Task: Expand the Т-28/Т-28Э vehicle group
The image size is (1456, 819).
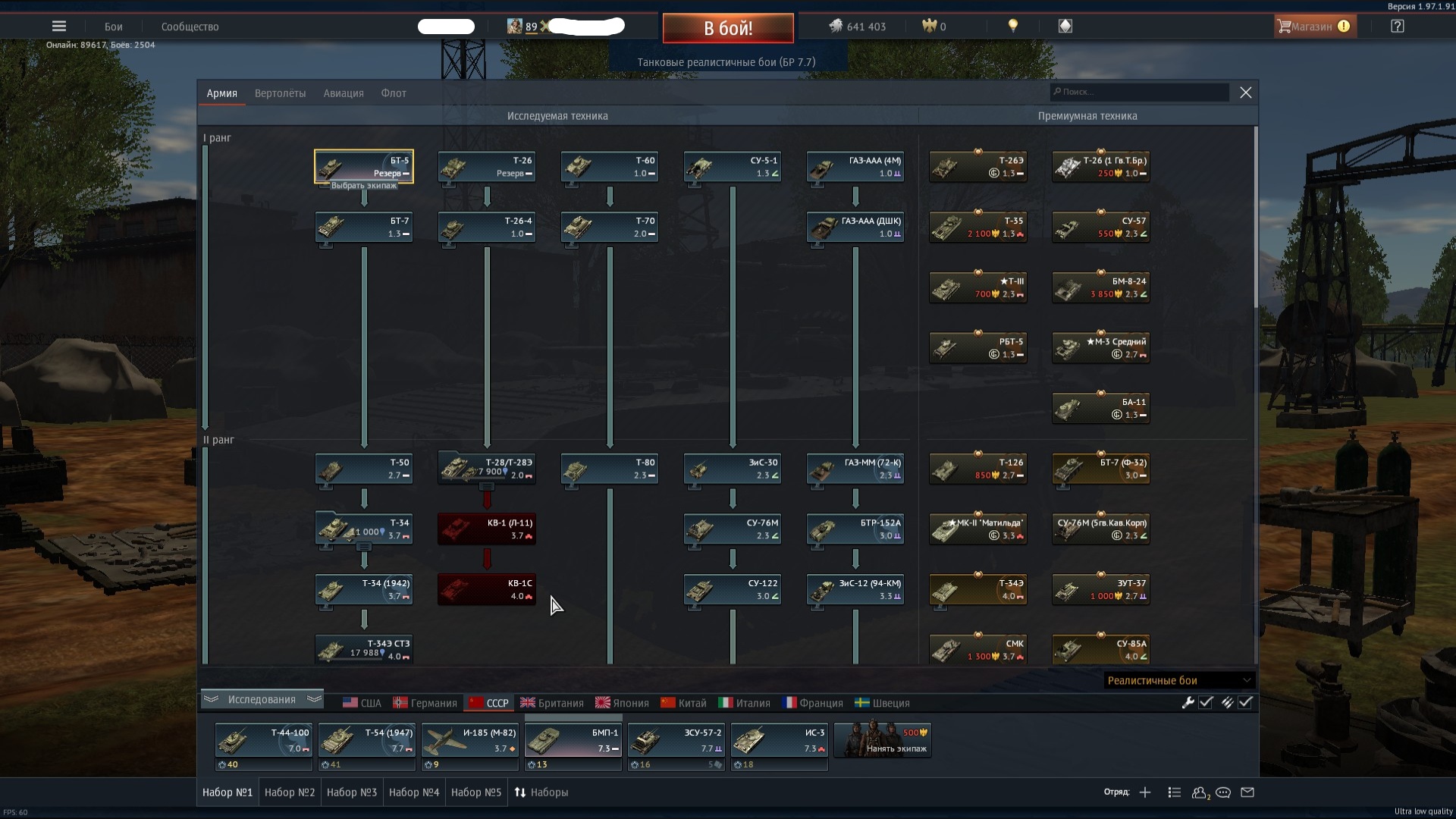Action: (x=487, y=486)
